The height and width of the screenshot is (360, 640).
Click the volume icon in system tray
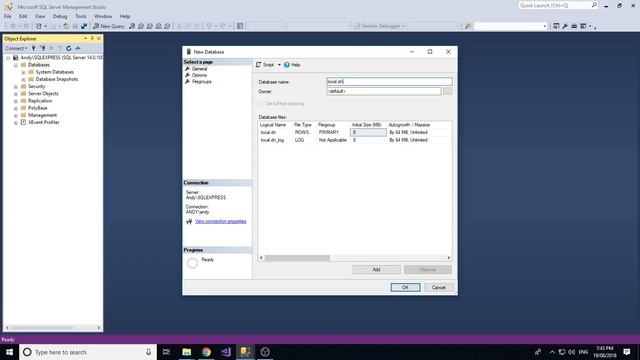(571, 352)
